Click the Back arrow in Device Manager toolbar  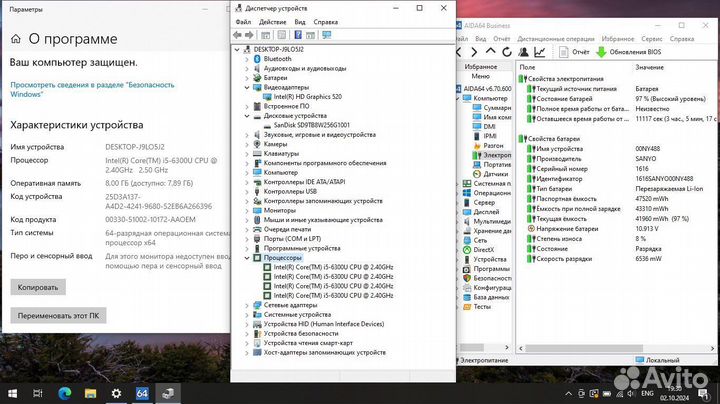coord(237,35)
